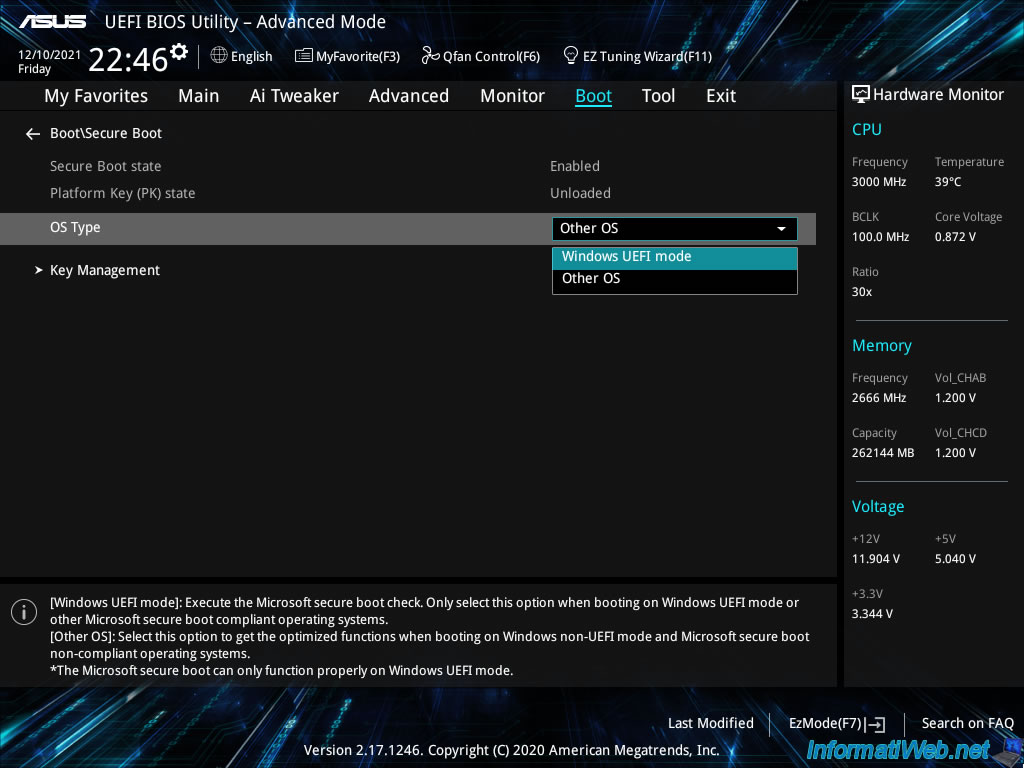Click the info icon in the help area

pyautogui.click(x=24, y=612)
